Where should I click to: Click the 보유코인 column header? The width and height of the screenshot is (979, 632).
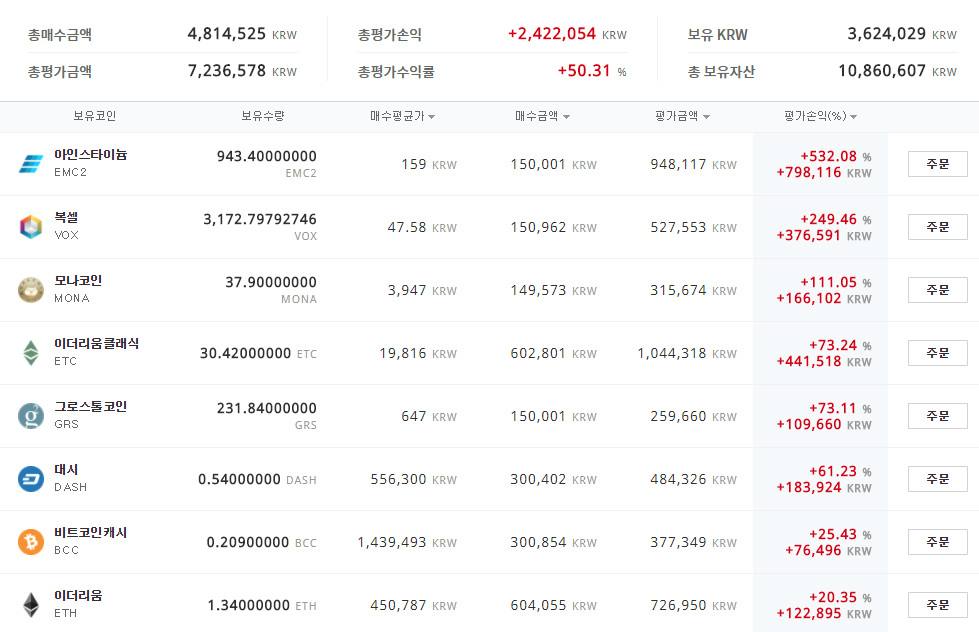[94, 116]
